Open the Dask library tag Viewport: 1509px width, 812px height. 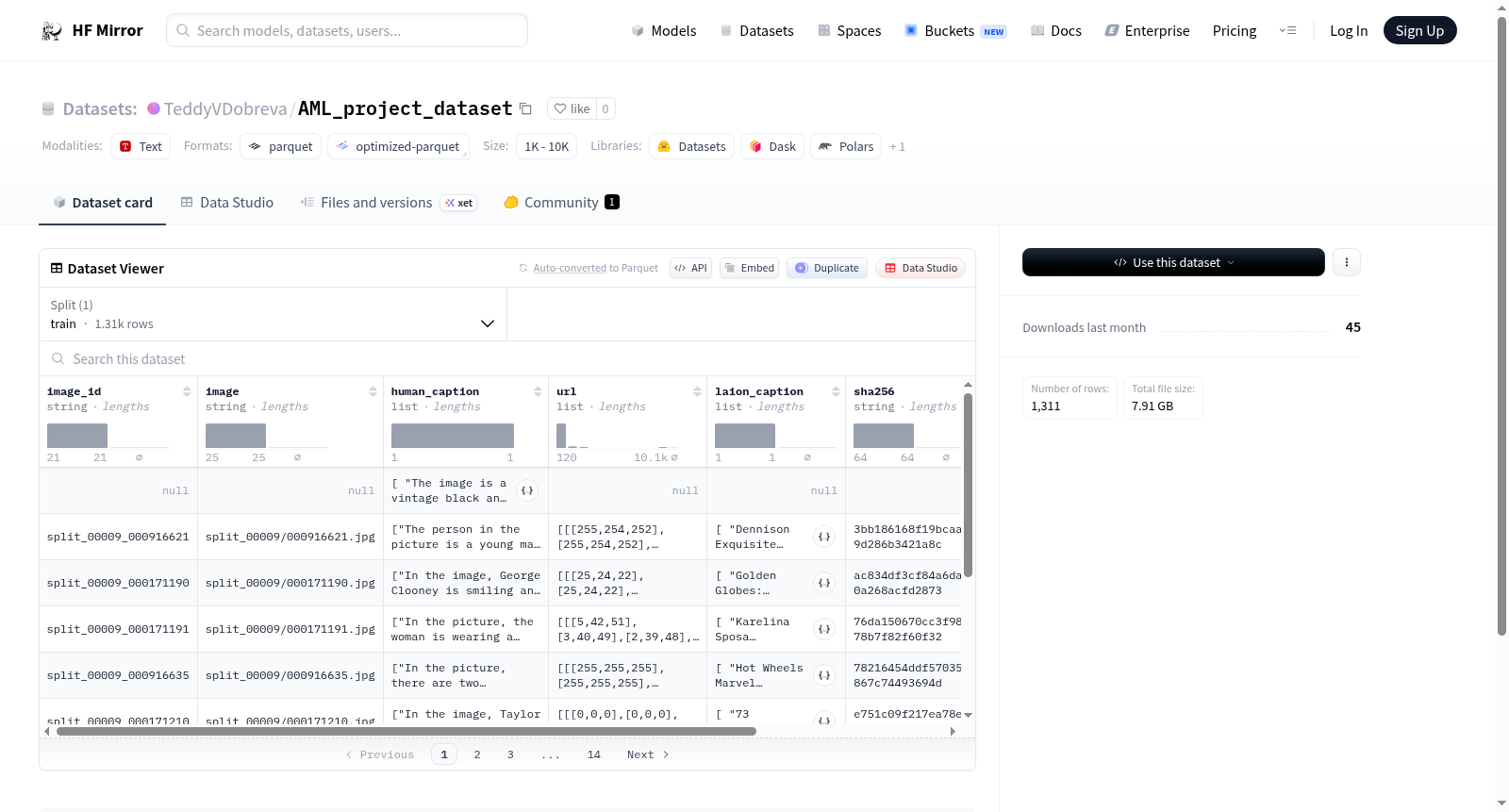click(772, 146)
